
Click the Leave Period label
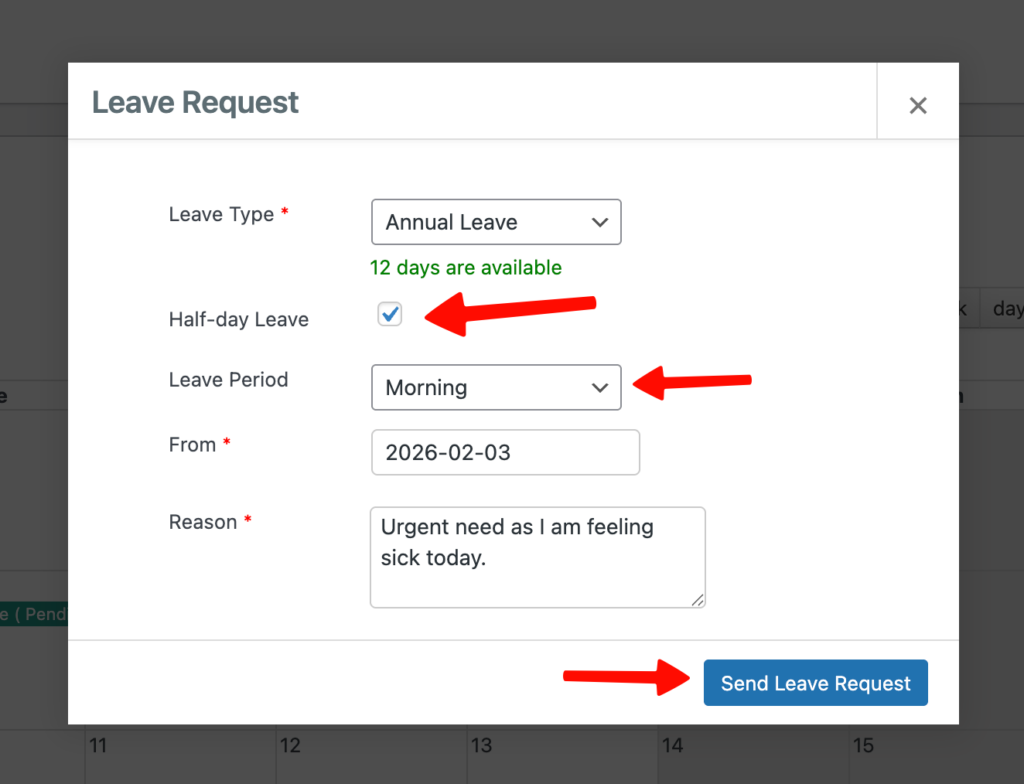[228, 380]
